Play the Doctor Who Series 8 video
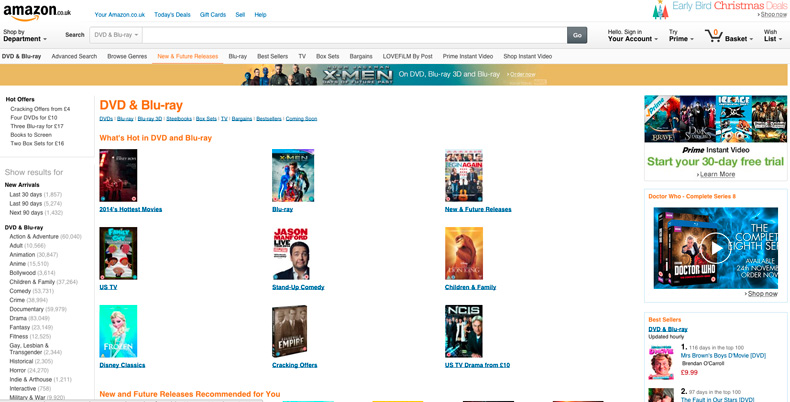This screenshot has width=790, height=402. tap(714, 247)
